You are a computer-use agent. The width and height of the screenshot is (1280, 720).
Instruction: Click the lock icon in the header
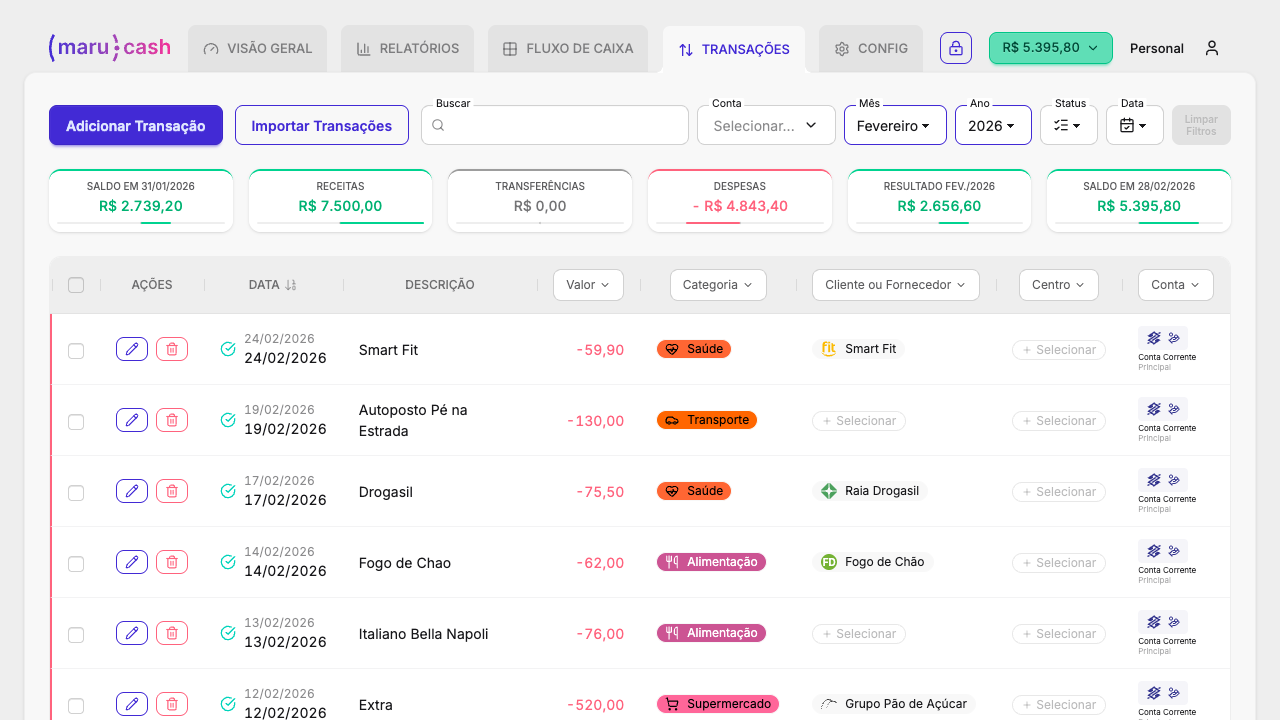(955, 48)
